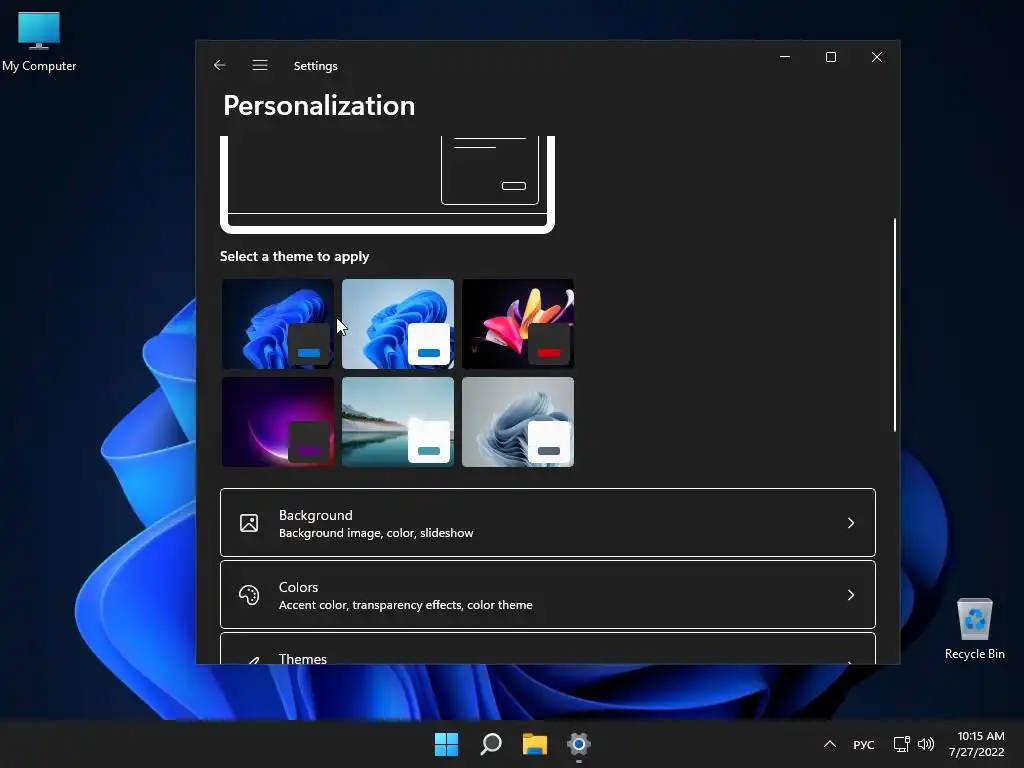
Task: Apply the dark blue bloom theme
Action: [278, 324]
